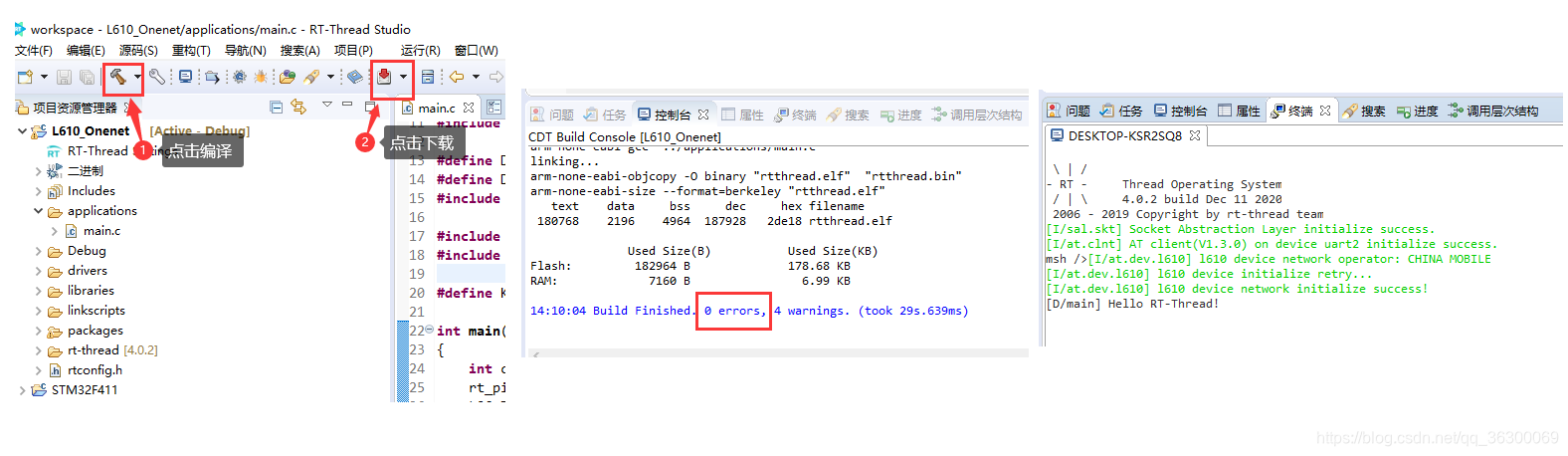Minimize the project explorer panel

click(x=347, y=104)
